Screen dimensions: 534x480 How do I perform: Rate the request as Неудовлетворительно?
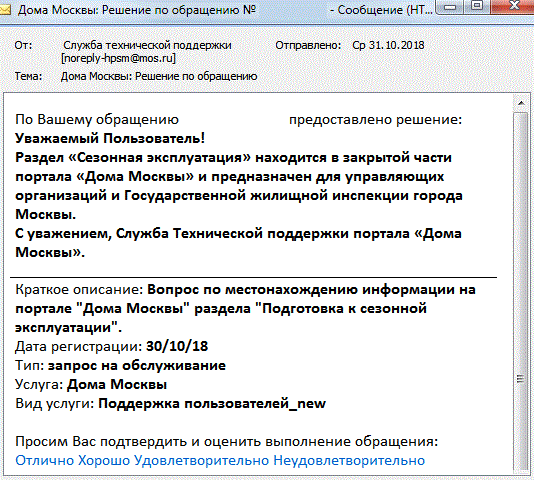[349, 461]
